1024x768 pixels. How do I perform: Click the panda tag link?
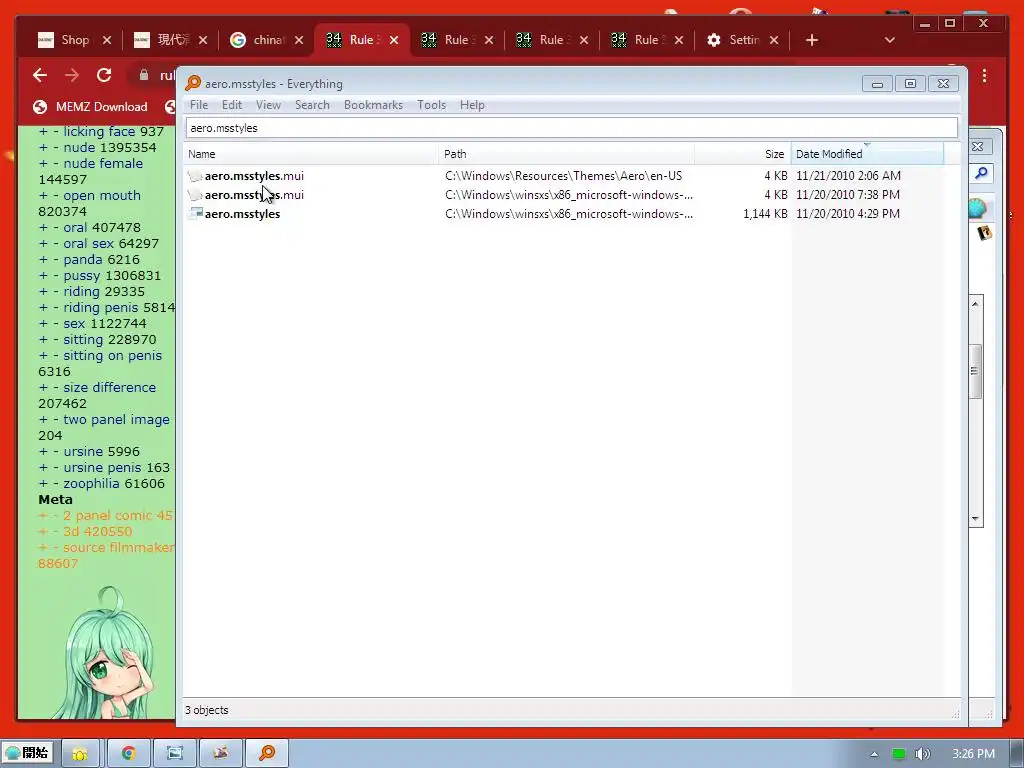click(x=82, y=259)
